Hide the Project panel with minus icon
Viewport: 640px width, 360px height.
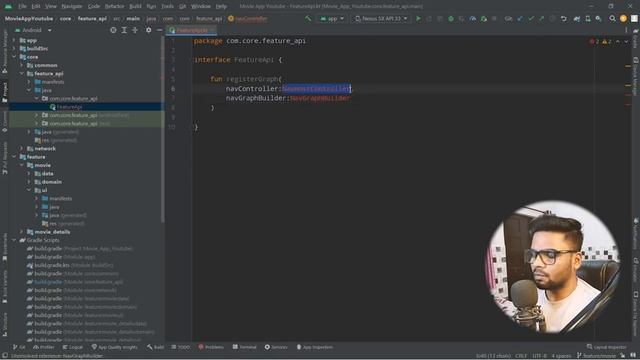point(159,30)
